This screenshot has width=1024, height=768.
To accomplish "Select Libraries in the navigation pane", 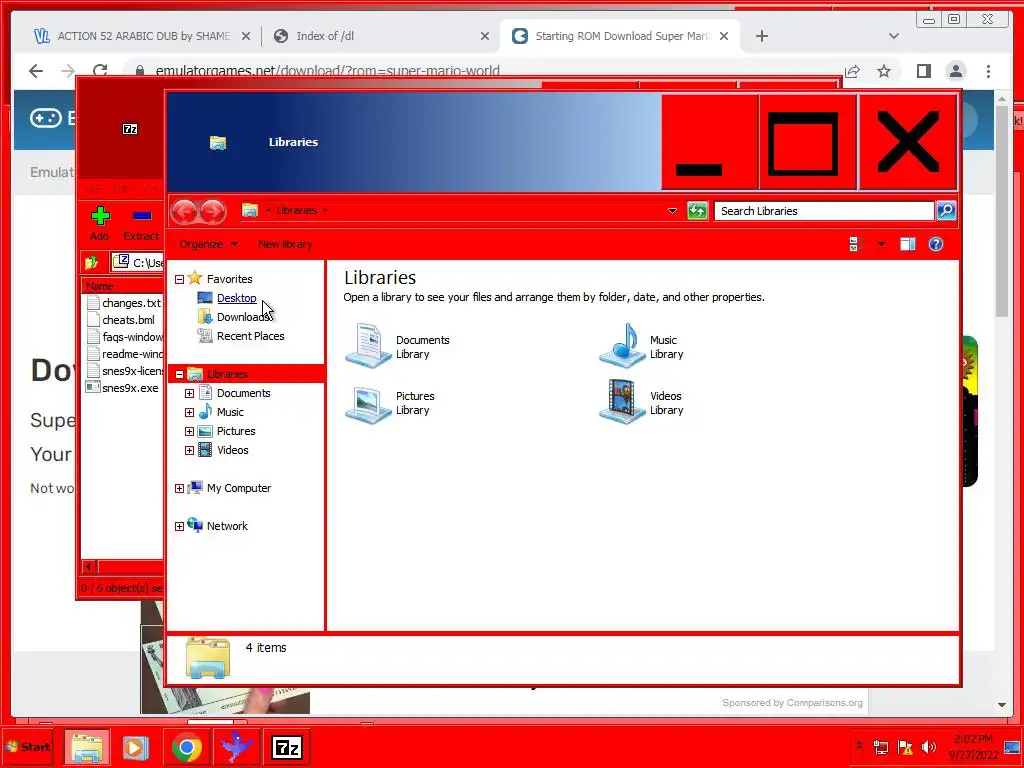I will coord(227,374).
